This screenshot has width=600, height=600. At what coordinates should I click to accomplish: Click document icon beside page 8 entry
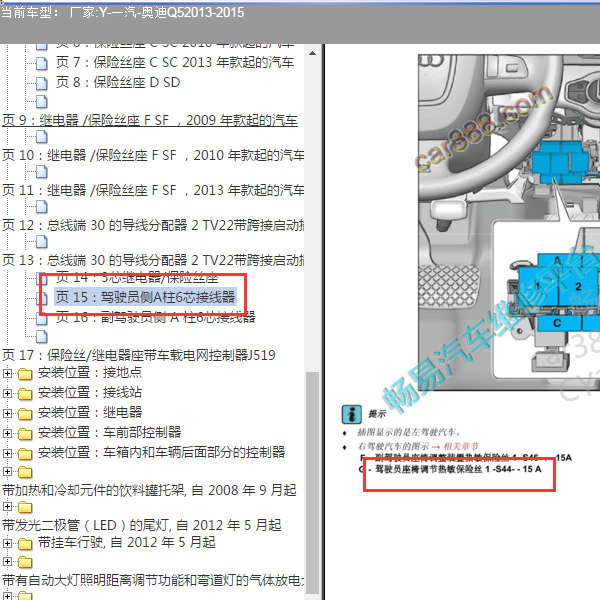(42, 83)
